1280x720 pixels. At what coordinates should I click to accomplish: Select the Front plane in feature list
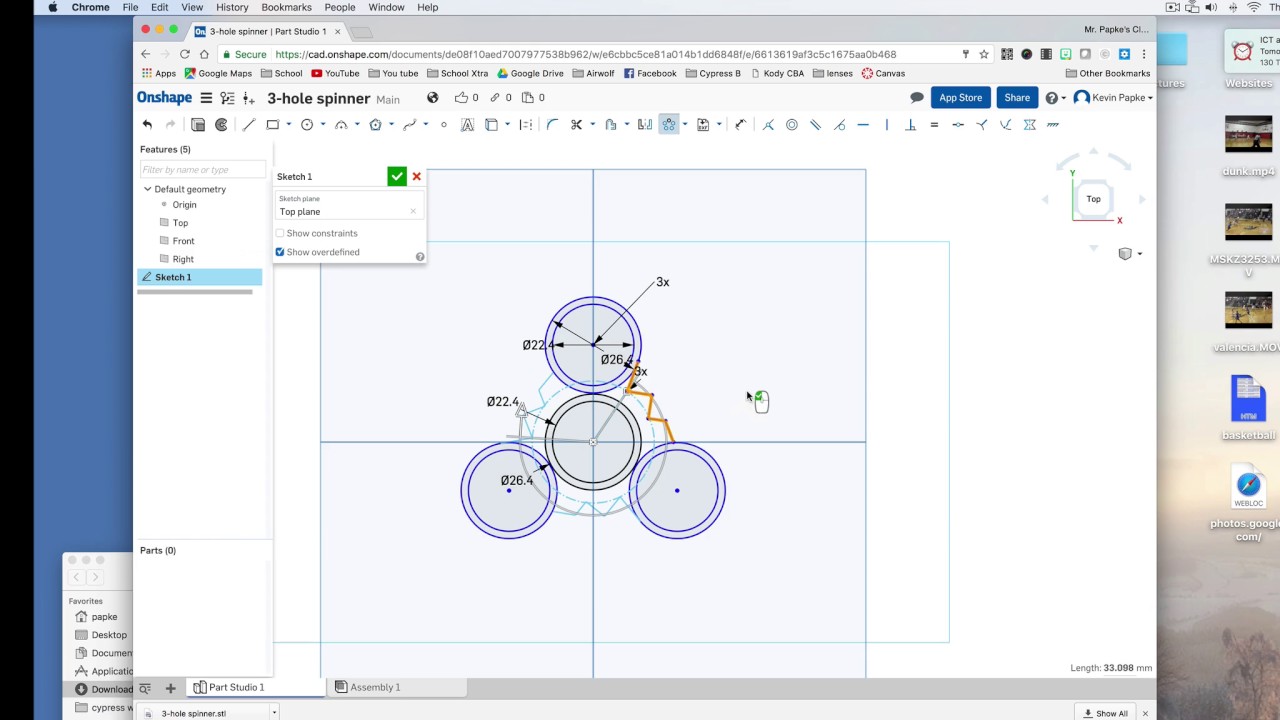tap(183, 241)
